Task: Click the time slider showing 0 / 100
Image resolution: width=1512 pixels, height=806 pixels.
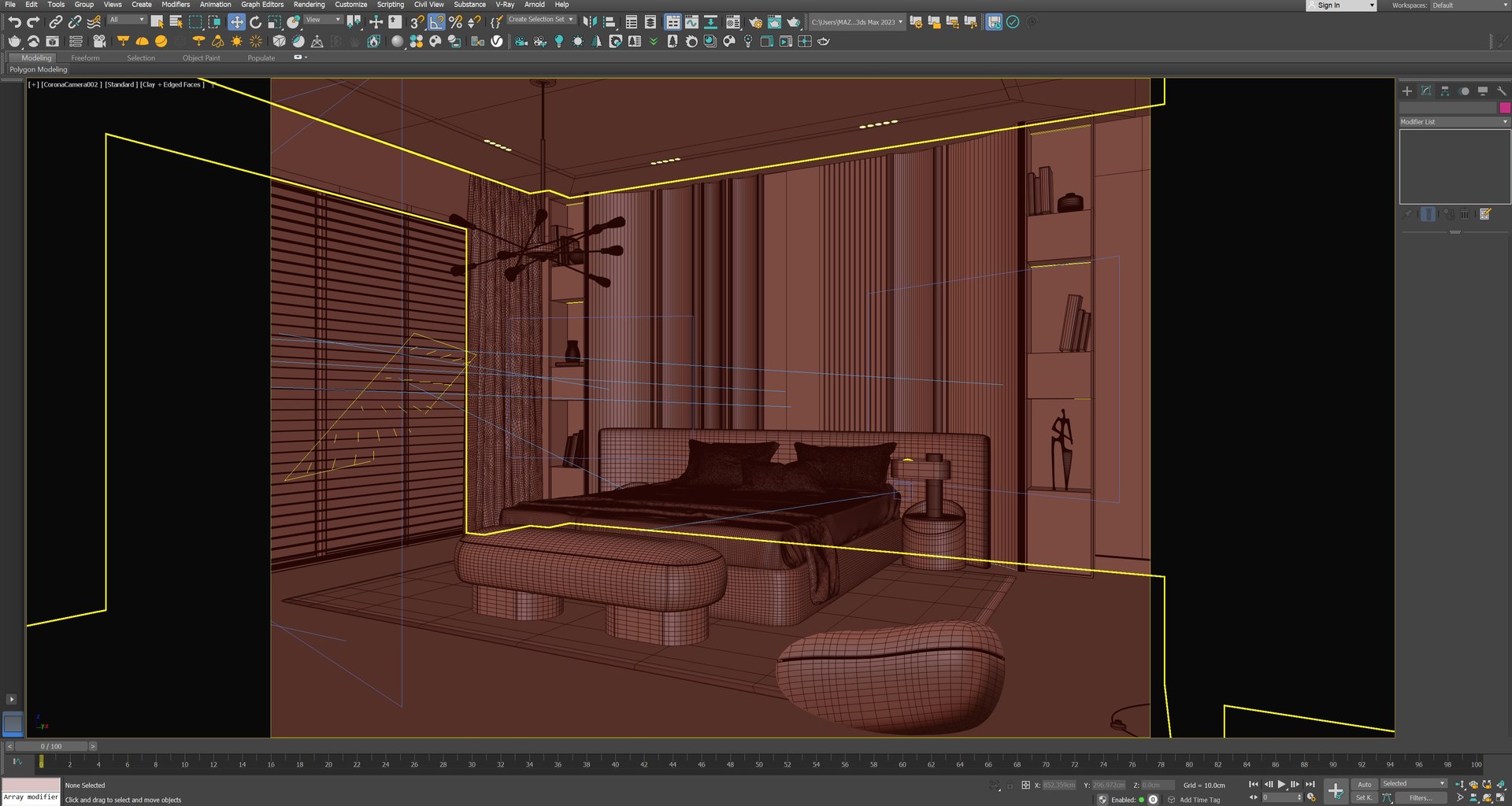Action: point(51,746)
